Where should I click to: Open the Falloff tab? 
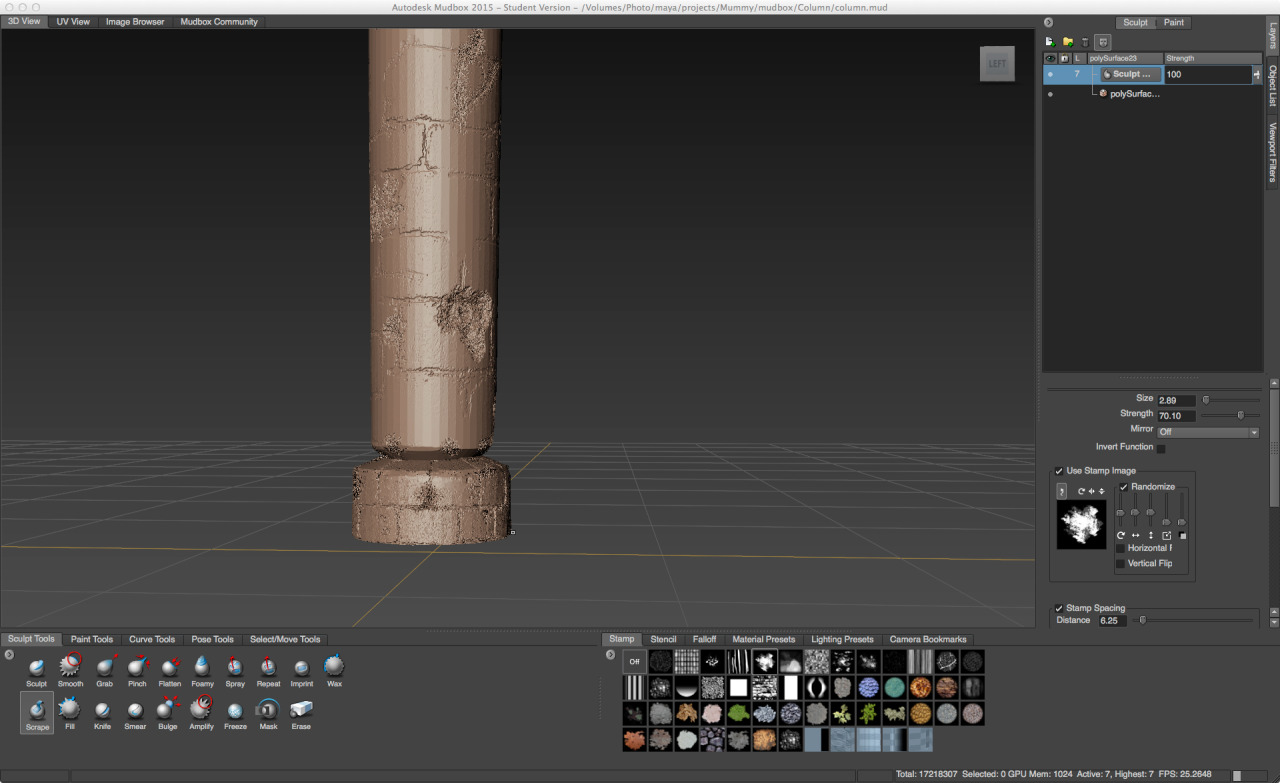tap(704, 639)
